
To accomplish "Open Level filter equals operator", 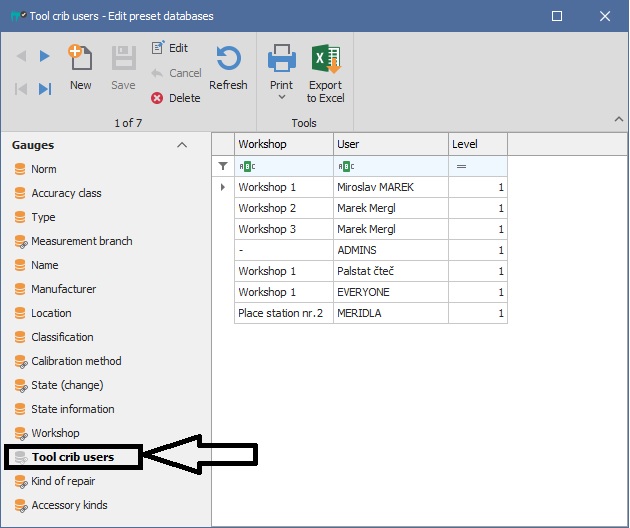I will [461, 166].
